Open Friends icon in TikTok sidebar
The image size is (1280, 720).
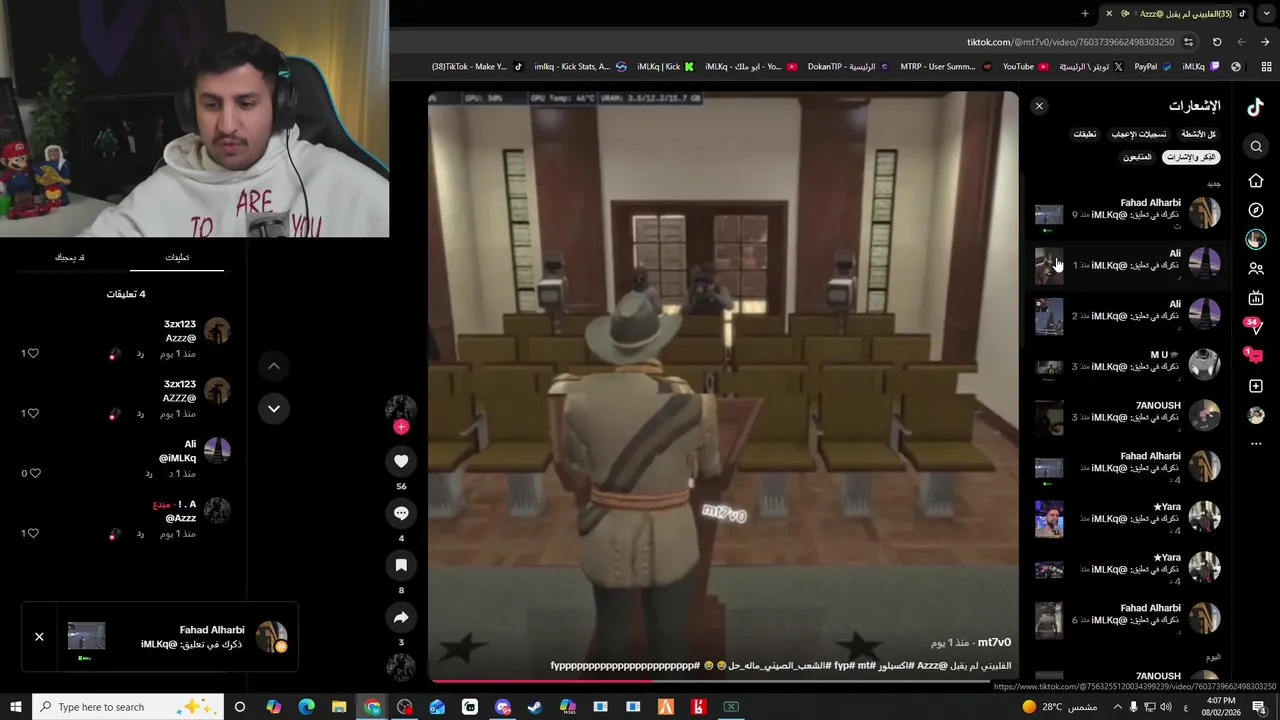click(1256, 269)
